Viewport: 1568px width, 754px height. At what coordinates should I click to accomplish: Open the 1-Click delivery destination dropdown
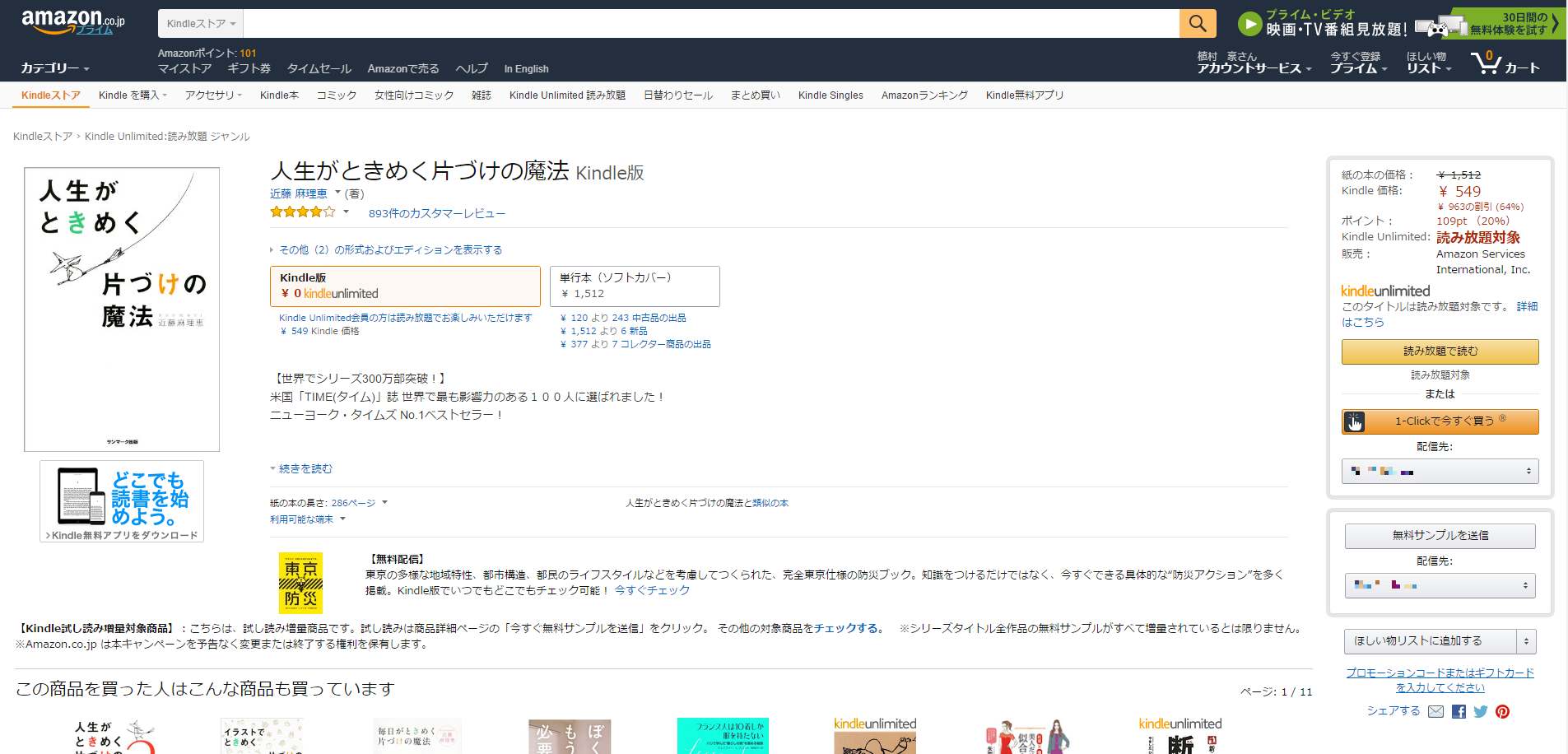[1440, 471]
